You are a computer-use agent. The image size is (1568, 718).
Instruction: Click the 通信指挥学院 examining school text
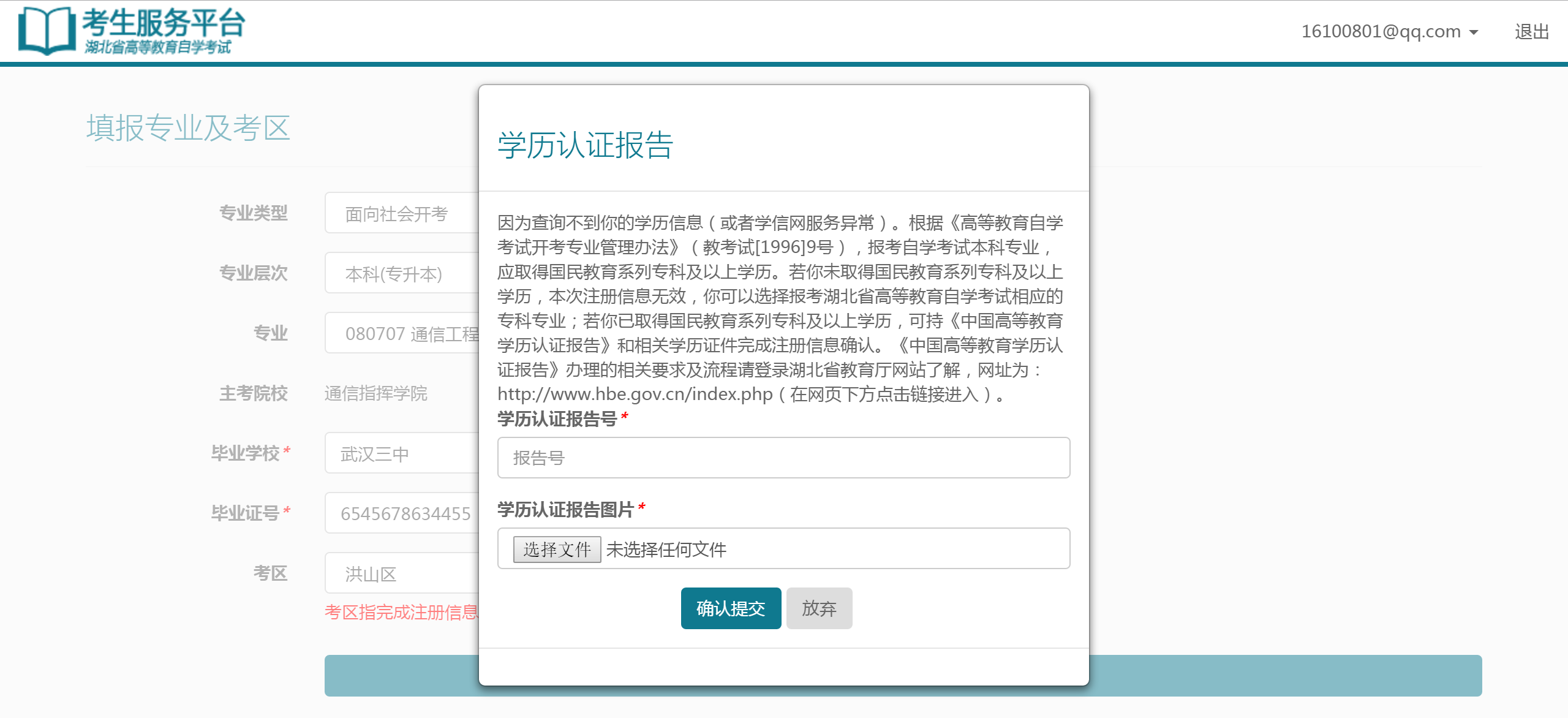[375, 393]
